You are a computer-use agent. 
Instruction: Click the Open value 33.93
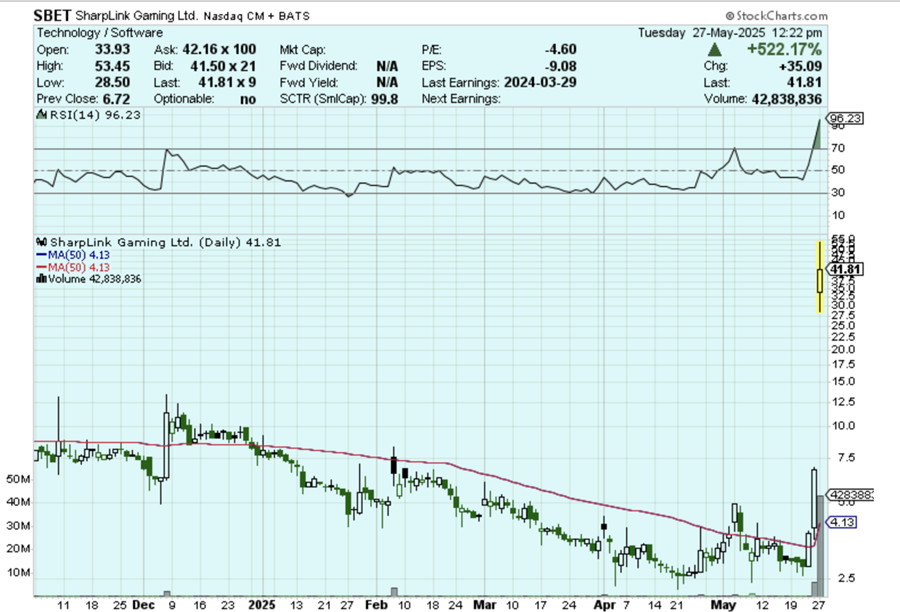(x=112, y=49)
